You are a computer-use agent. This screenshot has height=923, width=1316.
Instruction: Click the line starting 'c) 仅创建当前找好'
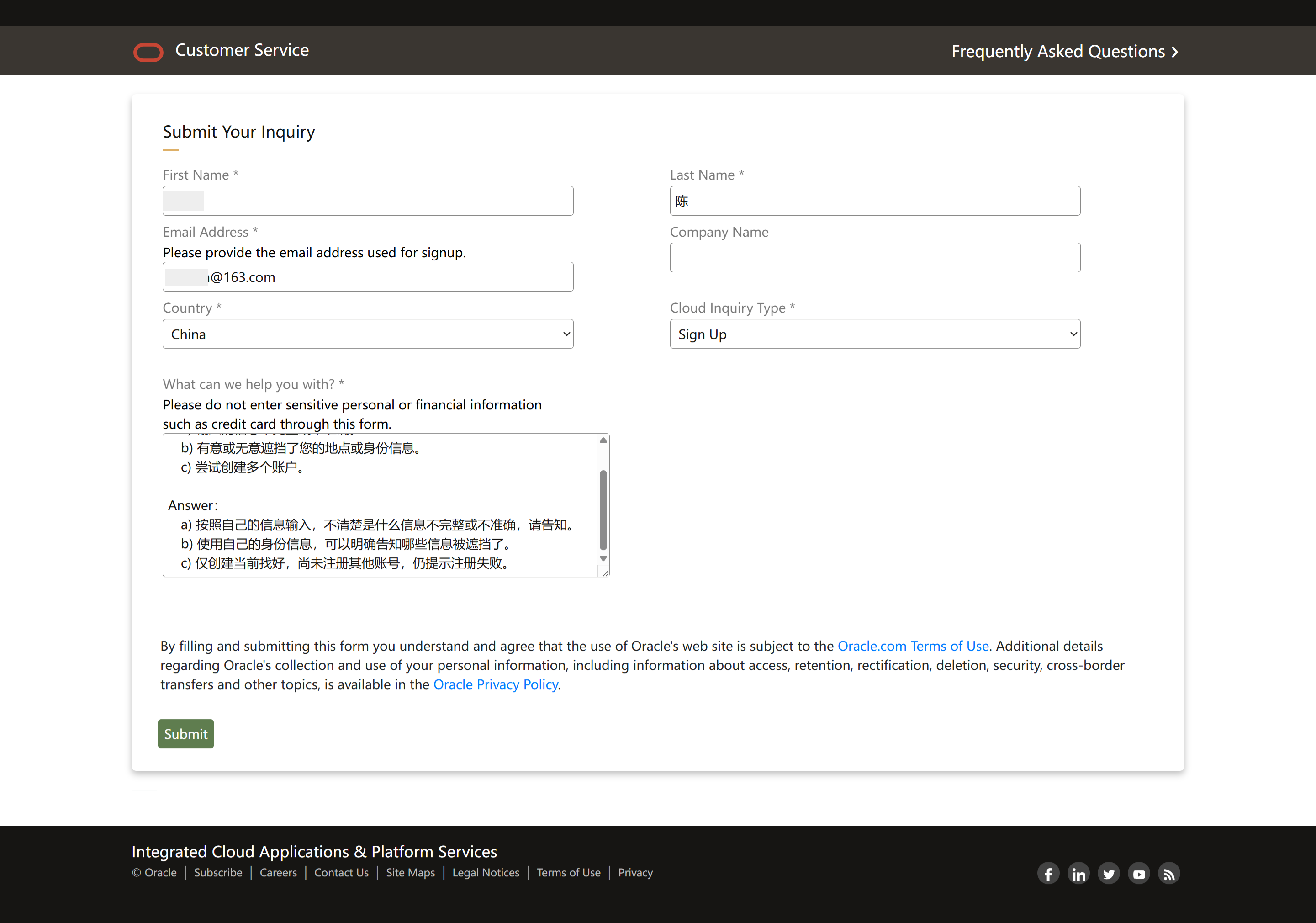pyautogui.click(x=346, y=563)
